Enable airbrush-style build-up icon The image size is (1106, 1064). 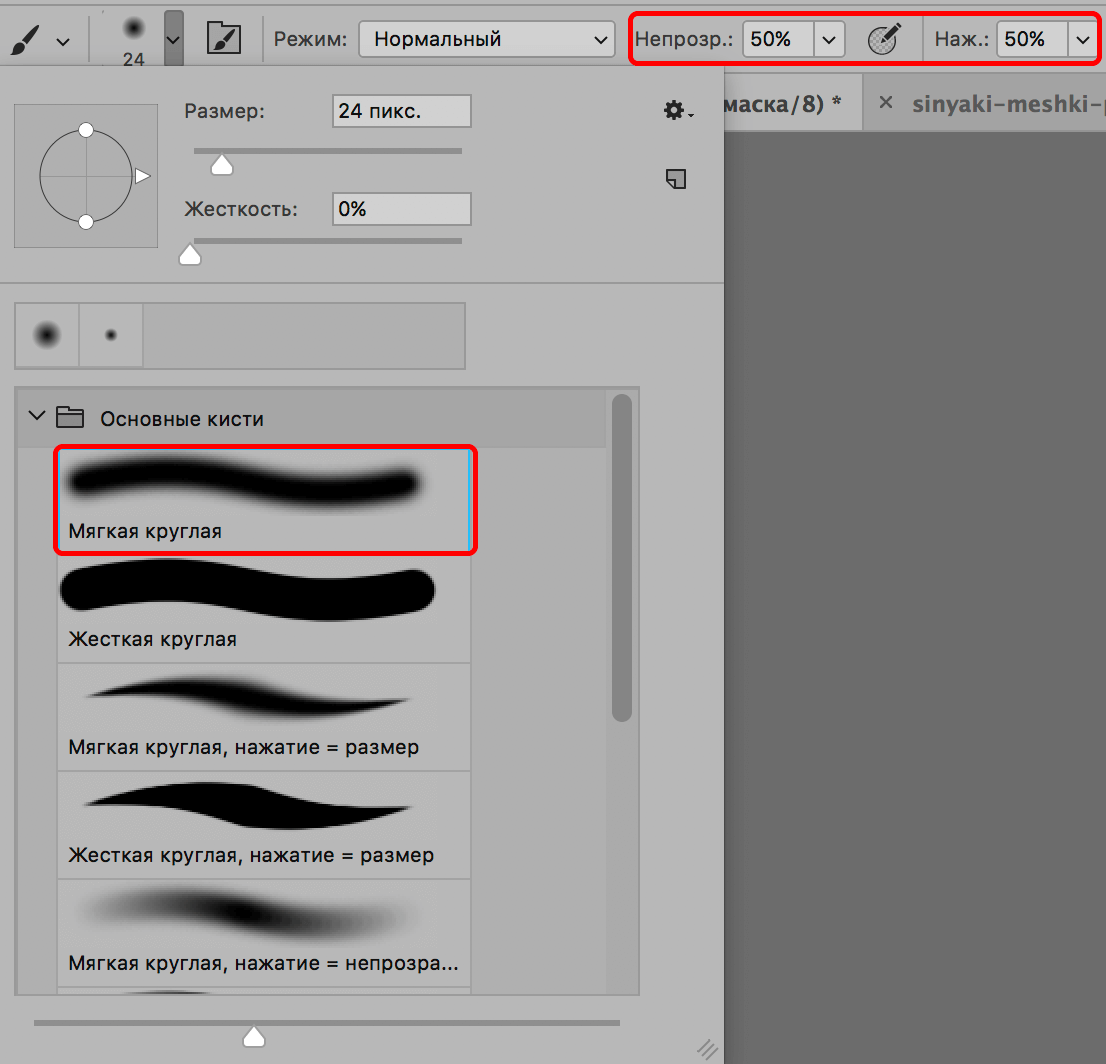883,40
